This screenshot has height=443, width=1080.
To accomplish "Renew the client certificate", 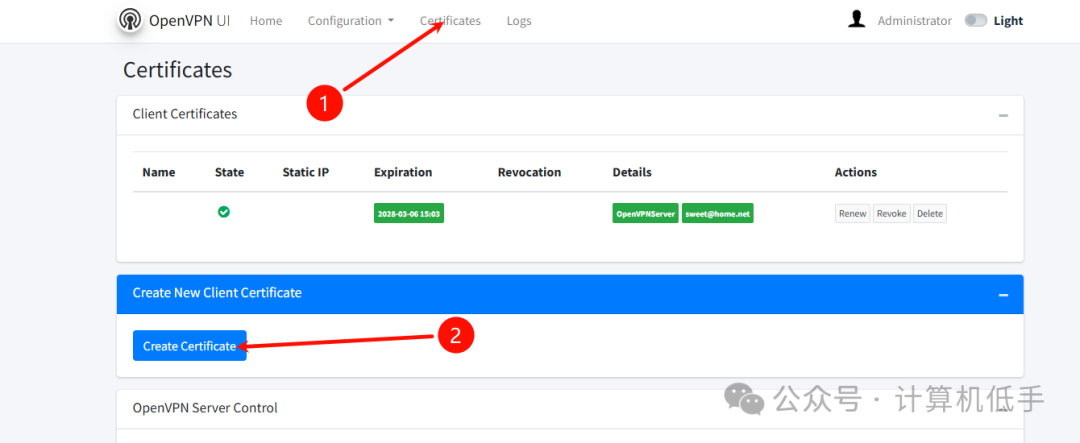I will pyautogui.click(x=853, y=214).
